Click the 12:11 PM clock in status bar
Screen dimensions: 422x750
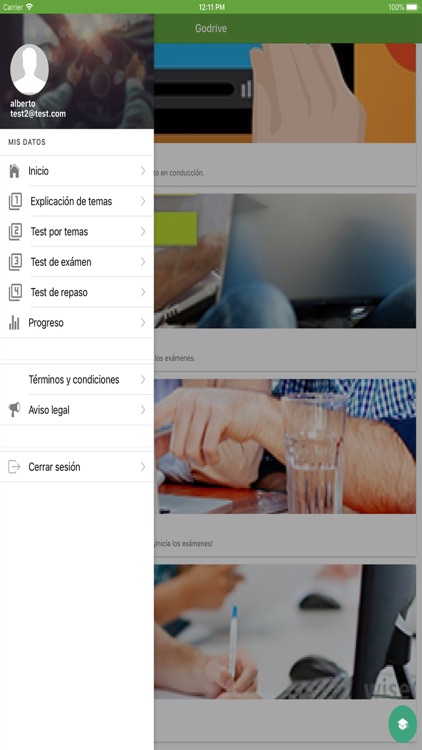click(211, 7)
